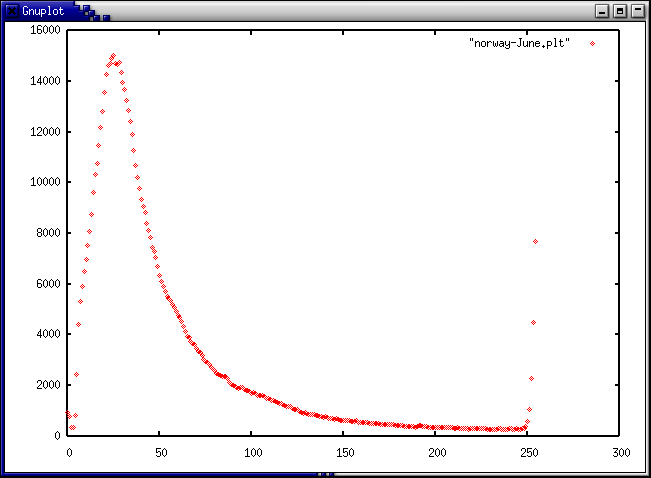Click the 300 x-axis tick label
This screenshot has height=478, width=651.
click(x=620, y=452)
